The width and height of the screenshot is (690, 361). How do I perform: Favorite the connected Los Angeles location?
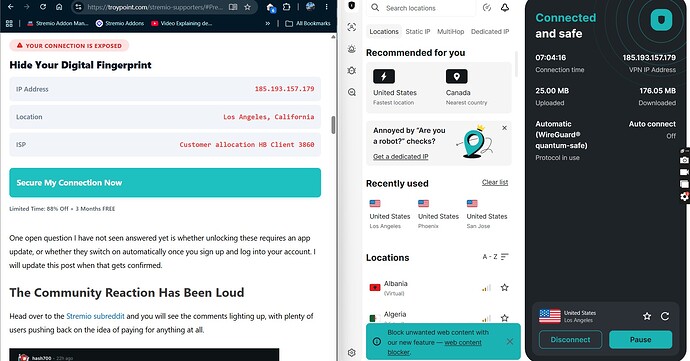(x=647, y=316)
